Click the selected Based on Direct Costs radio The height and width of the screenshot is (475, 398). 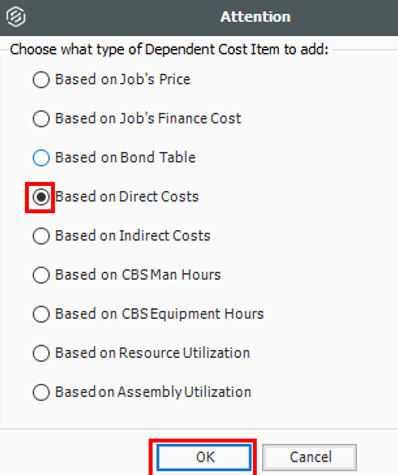click(x=41, y=197)
